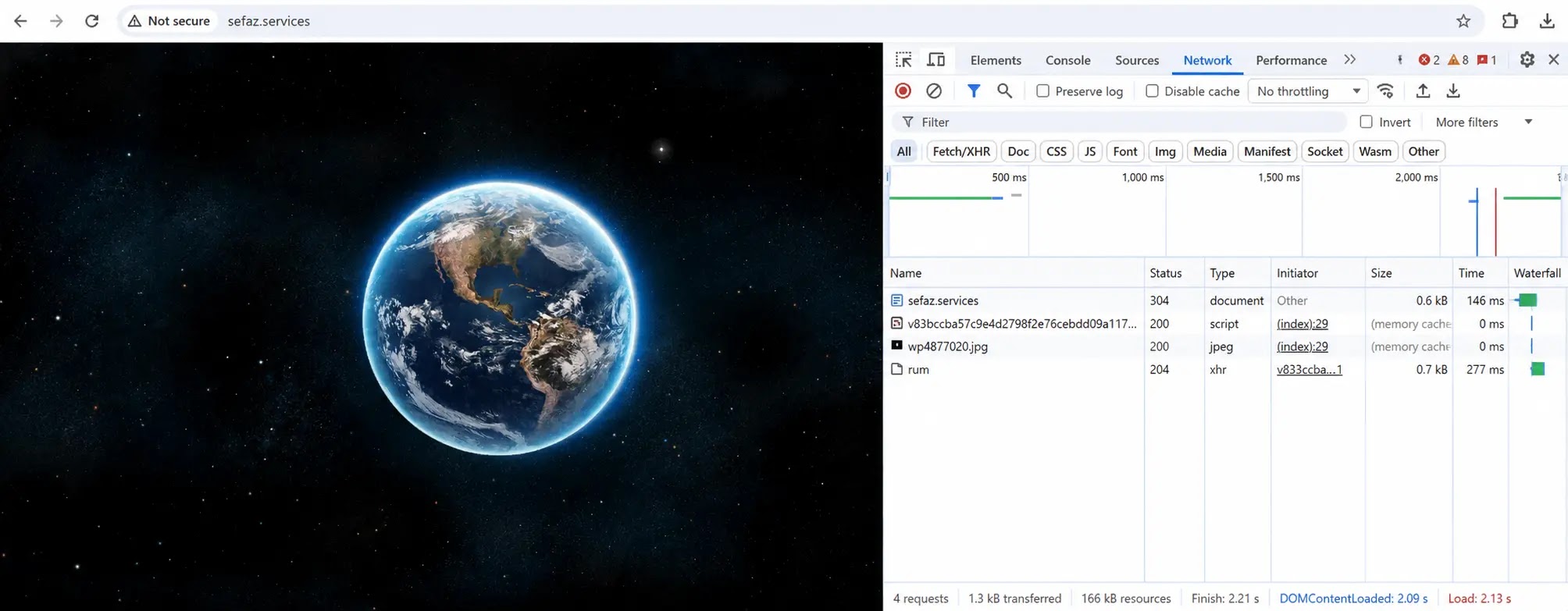The width and height of the screenshot is (1568, 611).
Task: Switch to the Elements tab
Action: 996,60
